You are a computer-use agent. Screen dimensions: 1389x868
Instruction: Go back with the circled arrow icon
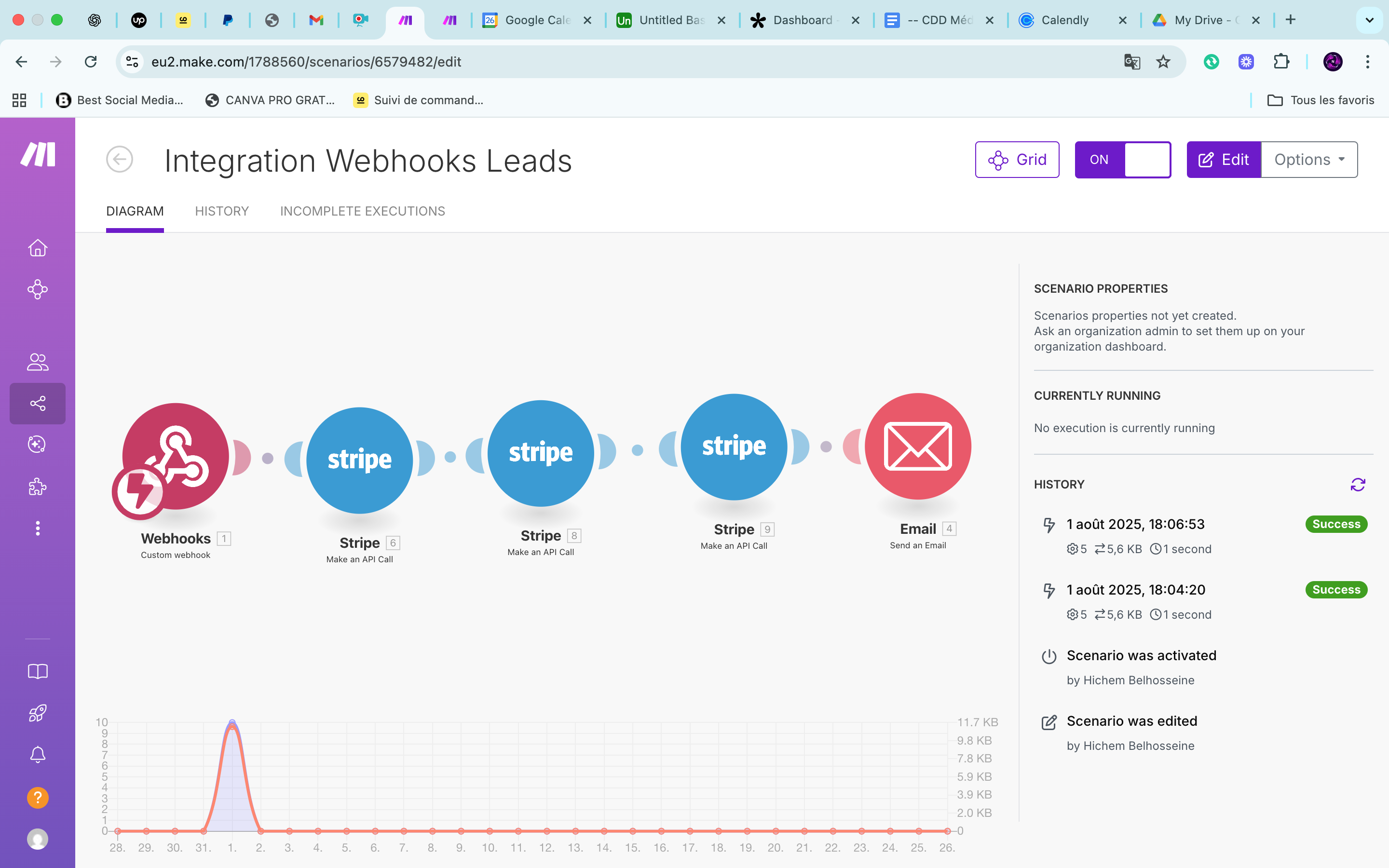[x=120, y=160]
